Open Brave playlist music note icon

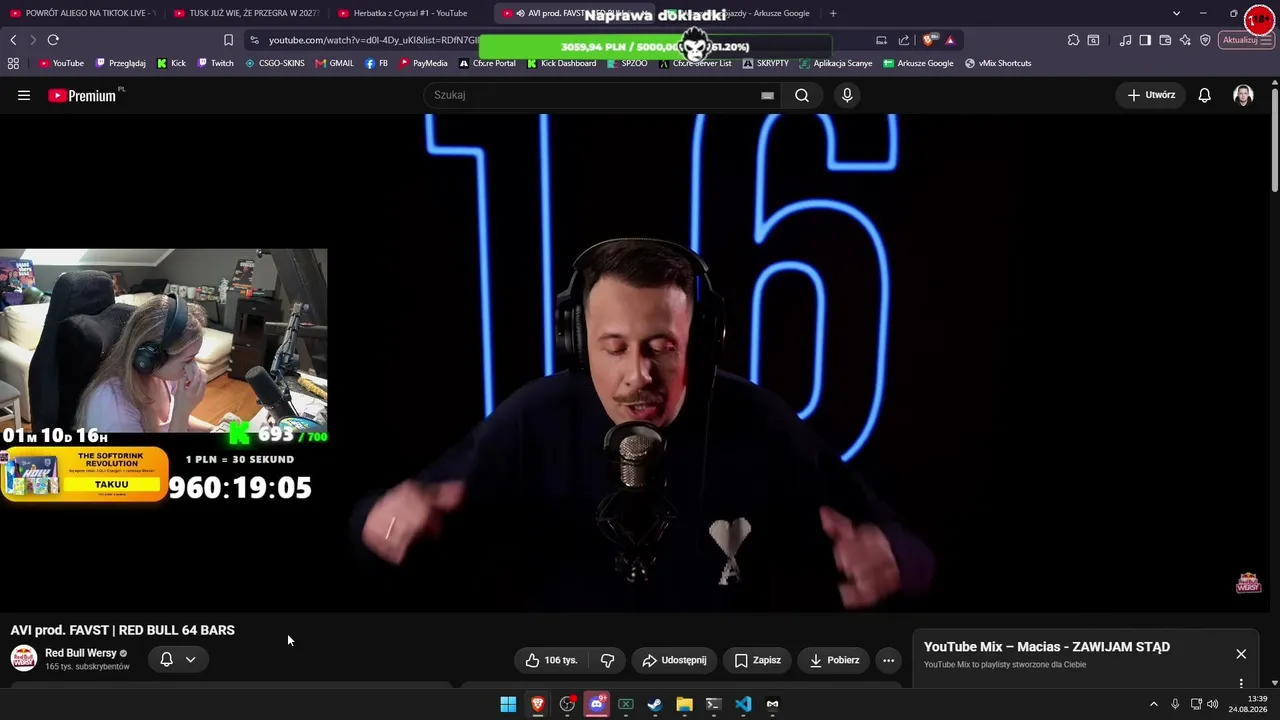(x=1126, y=40)
